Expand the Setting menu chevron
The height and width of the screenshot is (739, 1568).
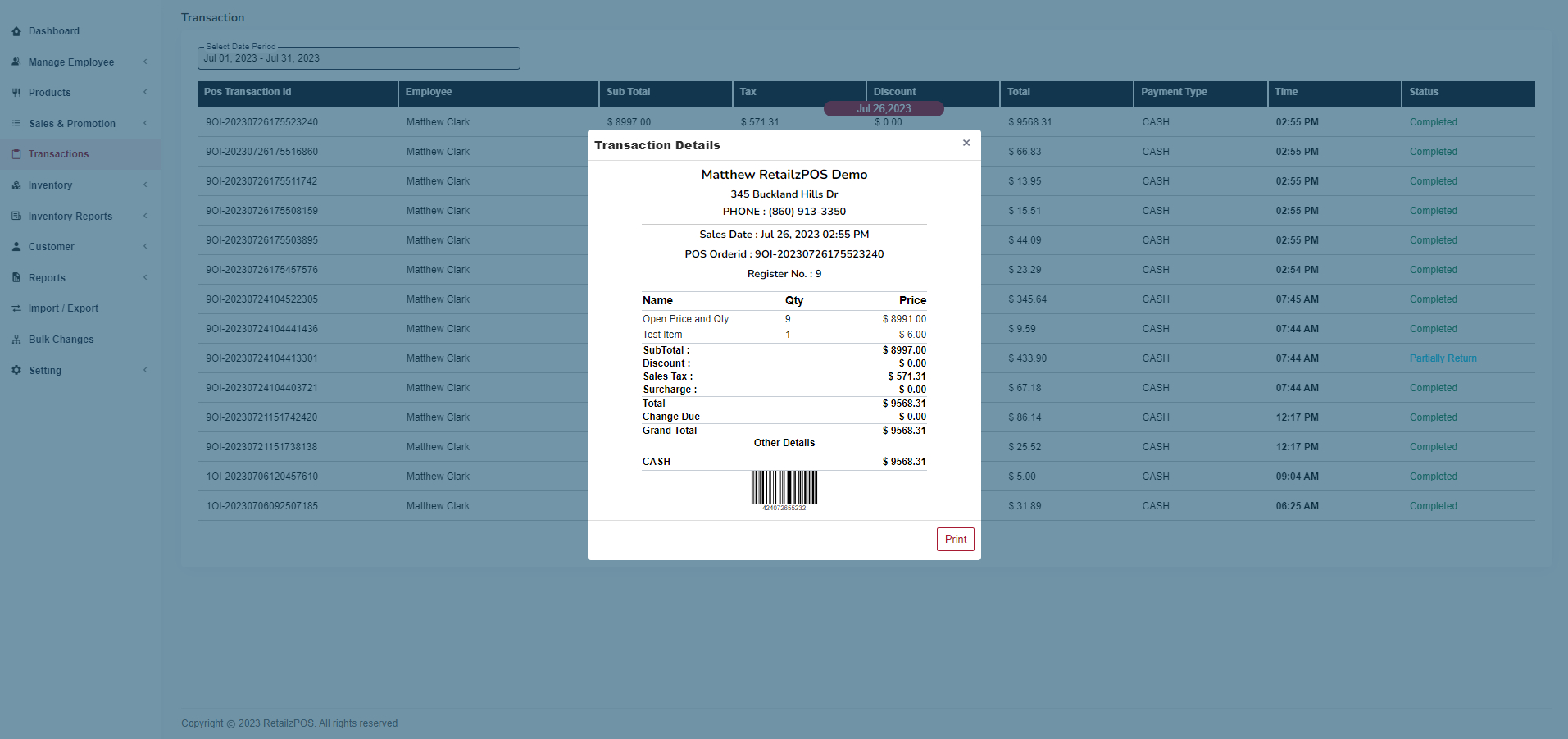145,370
